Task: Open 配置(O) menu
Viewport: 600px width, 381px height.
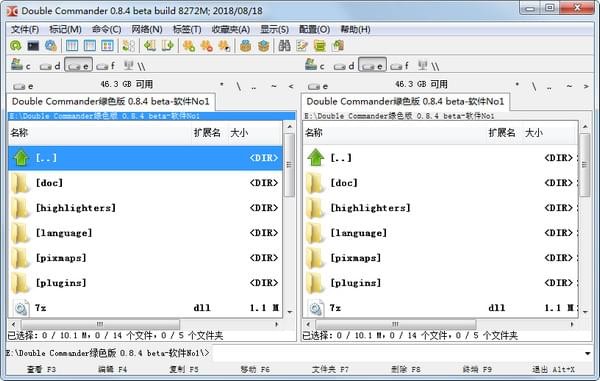Action: tap(315, 29)
